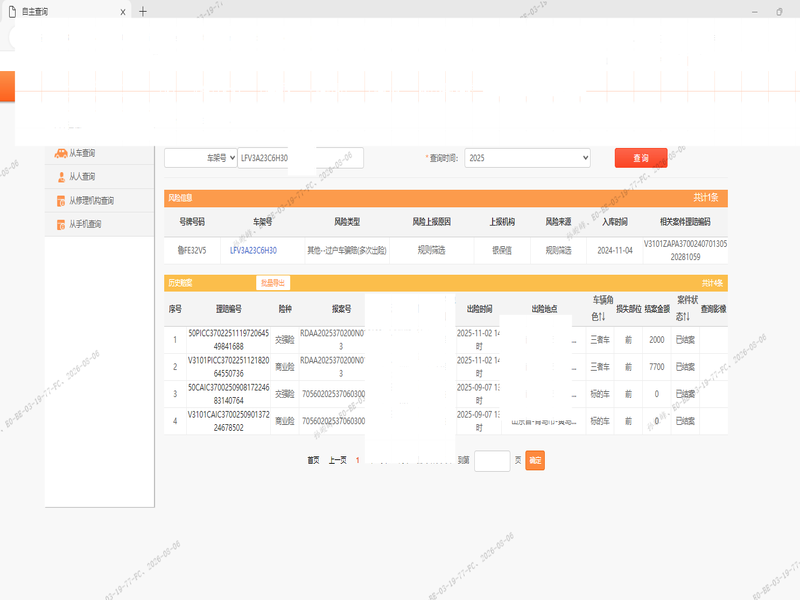This screenshot has height=600, width=800.
Task: Click the red 查询 button
Action: (641, 158)
